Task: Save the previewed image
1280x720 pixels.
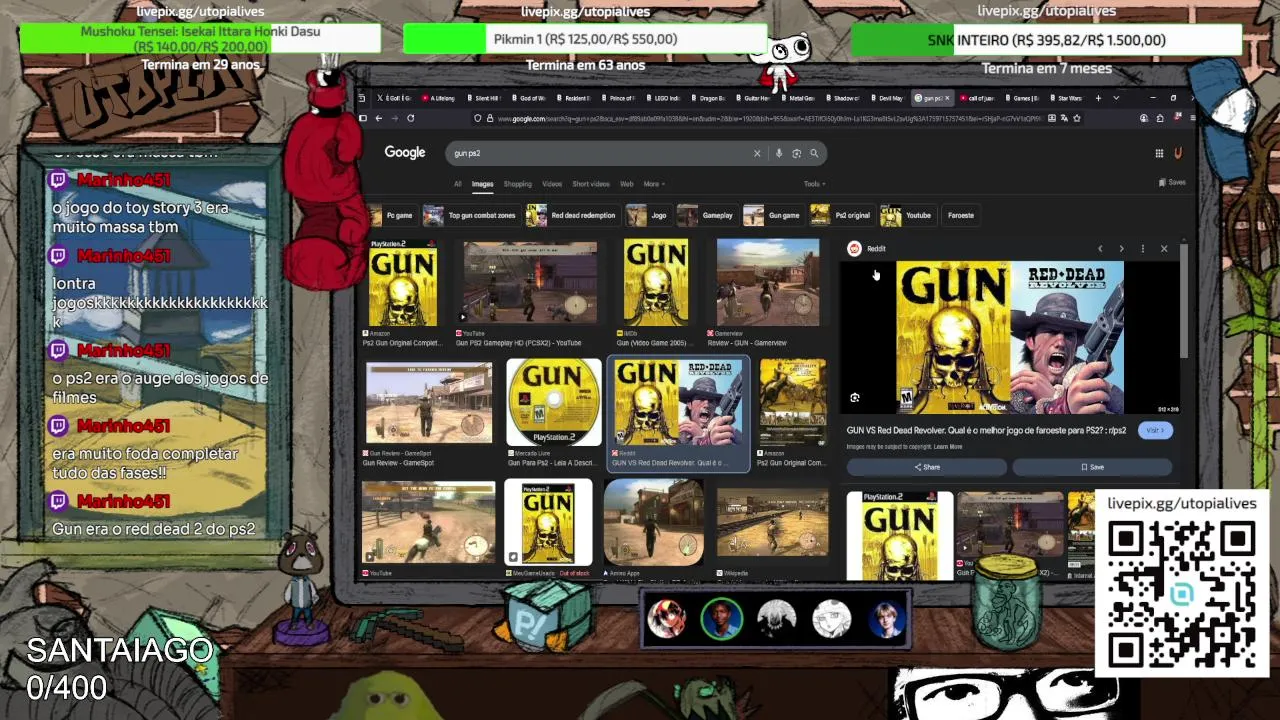Action: tap(1092, 467)
